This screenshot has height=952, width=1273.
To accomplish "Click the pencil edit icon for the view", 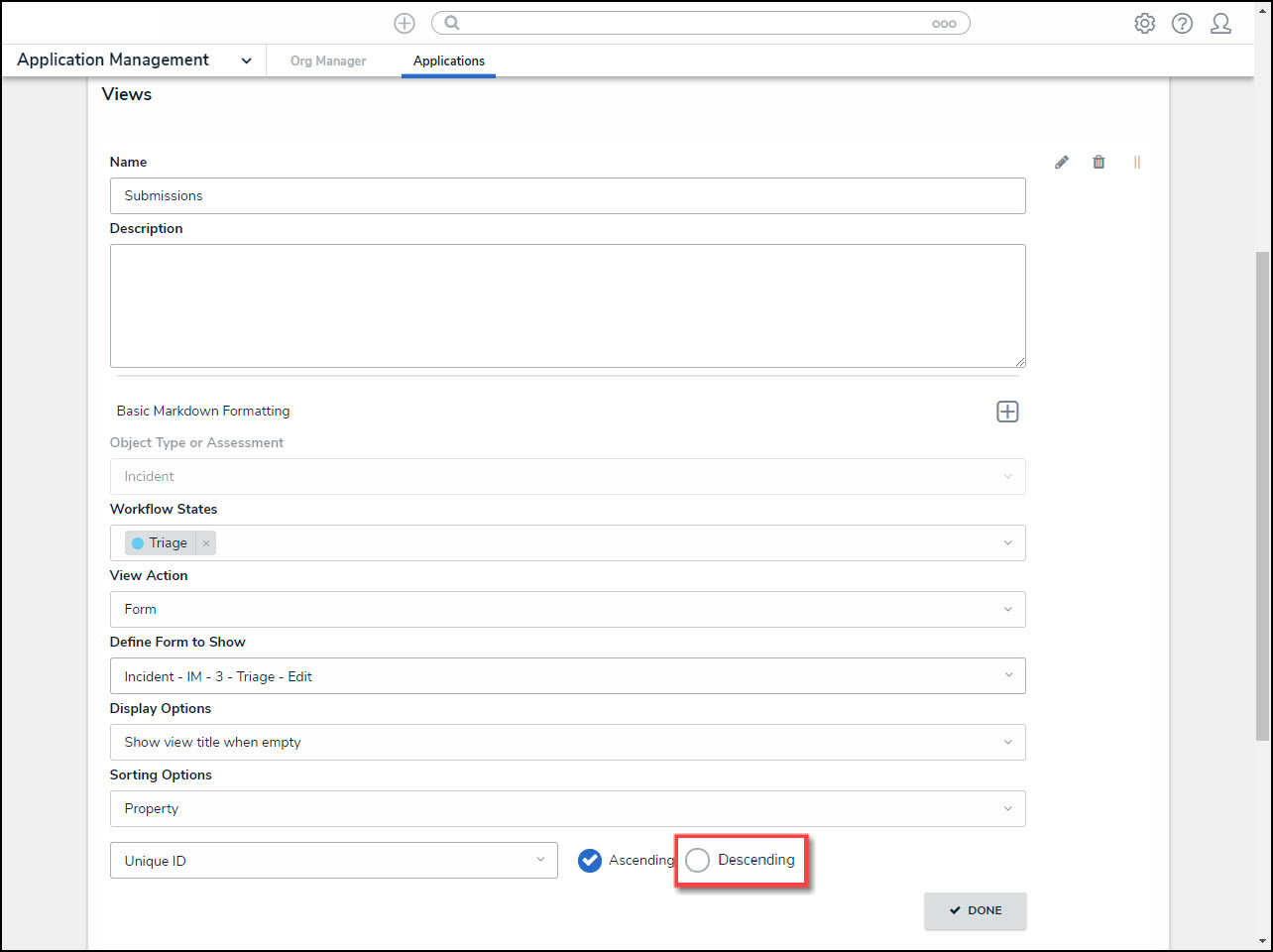I will point(1062,163).
